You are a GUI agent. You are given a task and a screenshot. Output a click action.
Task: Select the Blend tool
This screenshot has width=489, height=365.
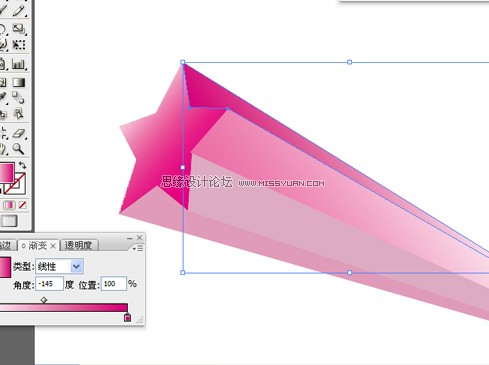[x=18, y=97]
